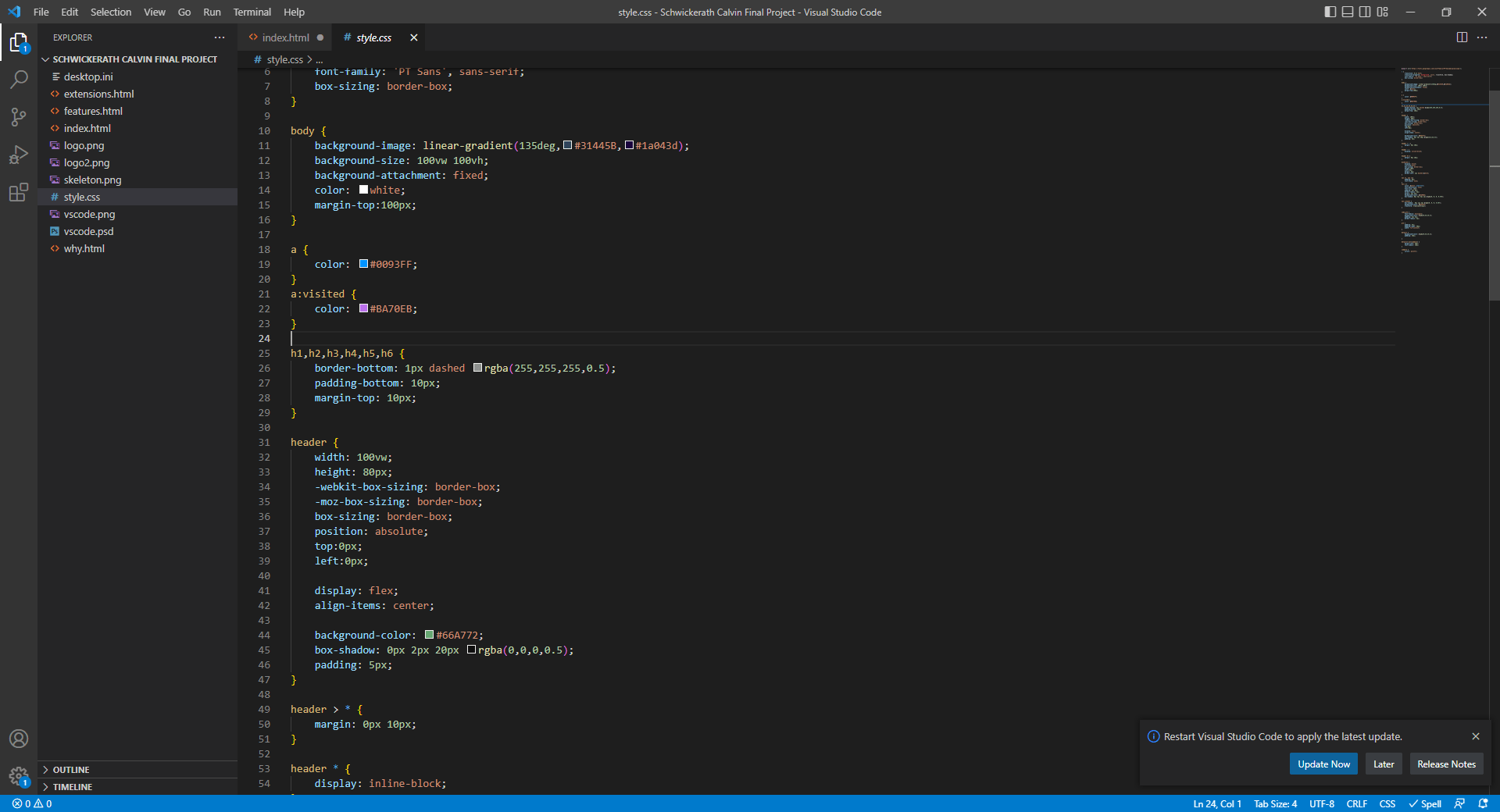Open the Selection menu
Image resolution: width=1500 pixels, height=812 pixels.
coord(111,12)
